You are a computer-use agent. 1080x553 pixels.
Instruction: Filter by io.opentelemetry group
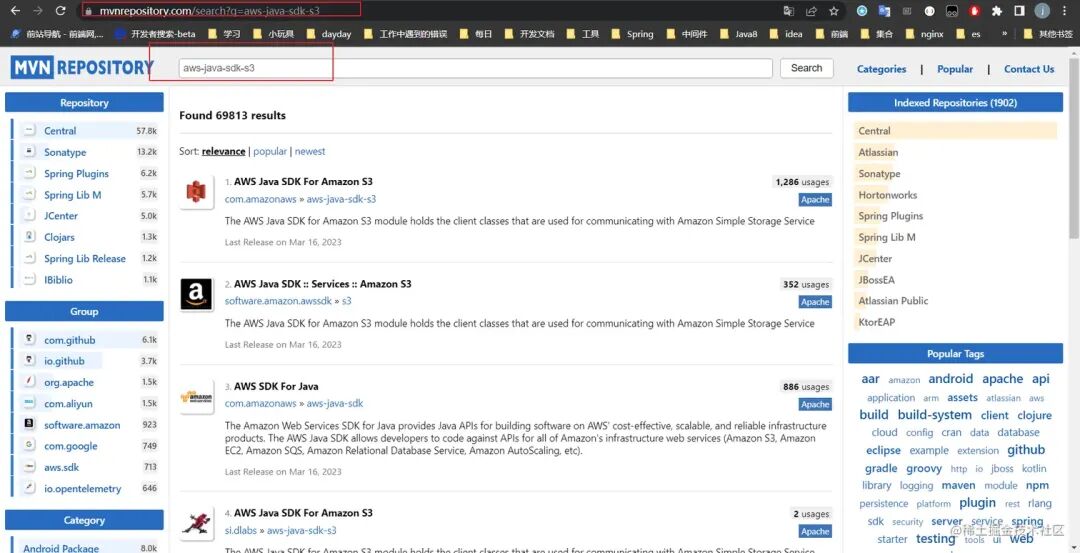[83, 488]
